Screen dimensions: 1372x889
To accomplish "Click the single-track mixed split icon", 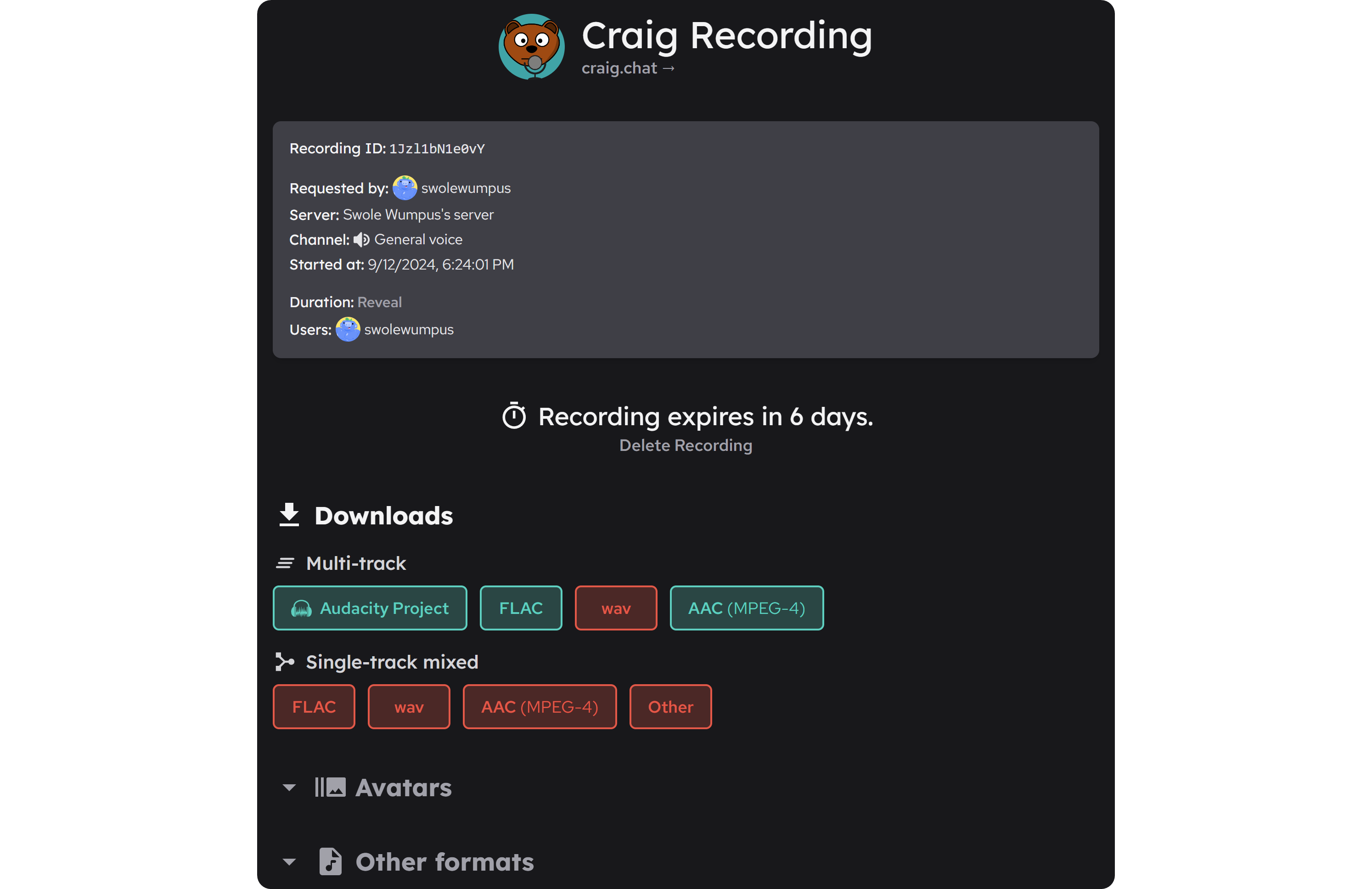I will click(x=284, y=661).
